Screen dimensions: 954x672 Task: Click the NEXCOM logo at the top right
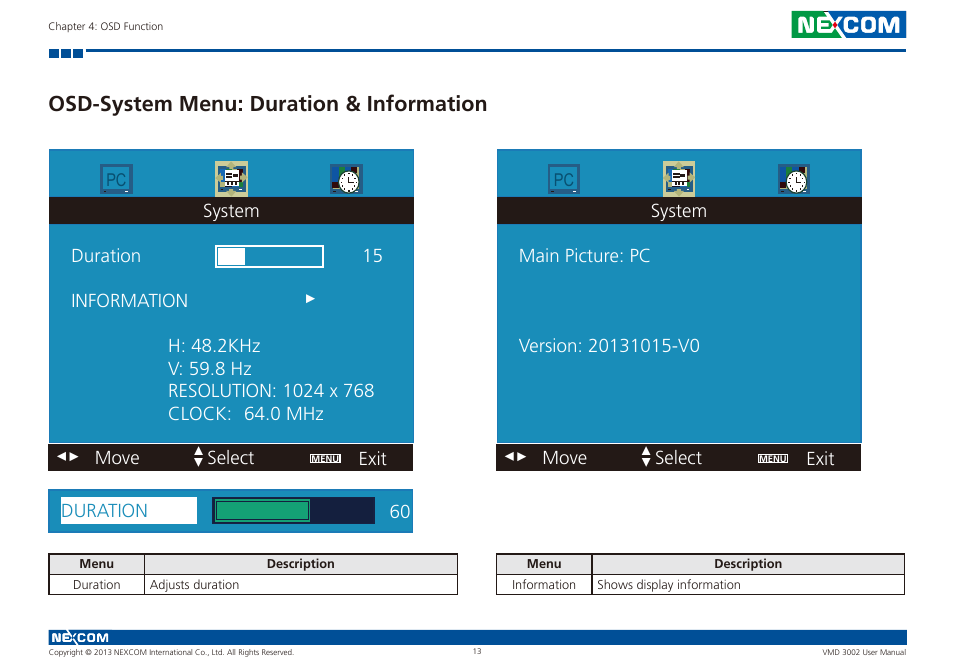(848, 24)
